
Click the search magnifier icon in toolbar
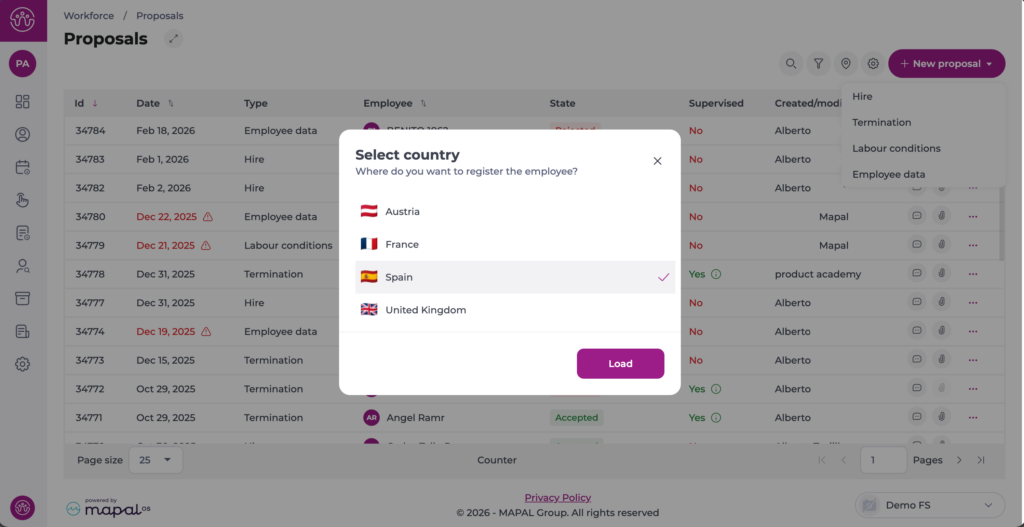tap(791, 64)
